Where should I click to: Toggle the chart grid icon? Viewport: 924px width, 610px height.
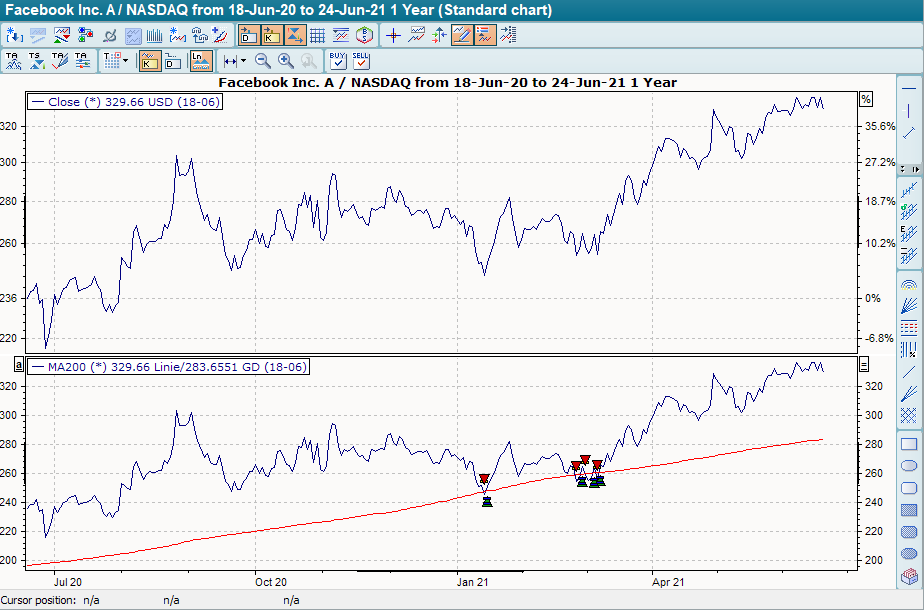tap(319, 35)
